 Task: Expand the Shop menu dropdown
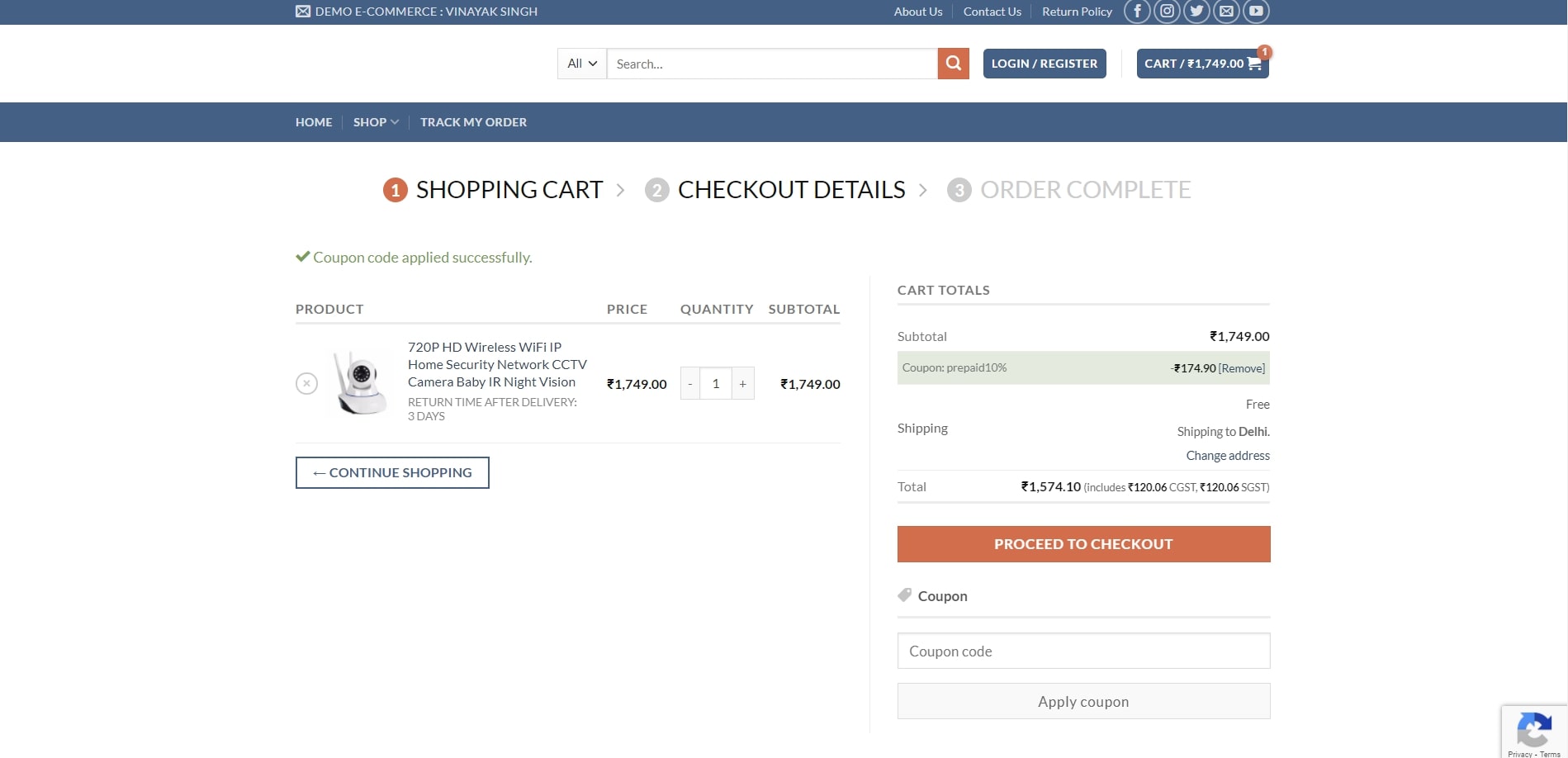point(376,122)
